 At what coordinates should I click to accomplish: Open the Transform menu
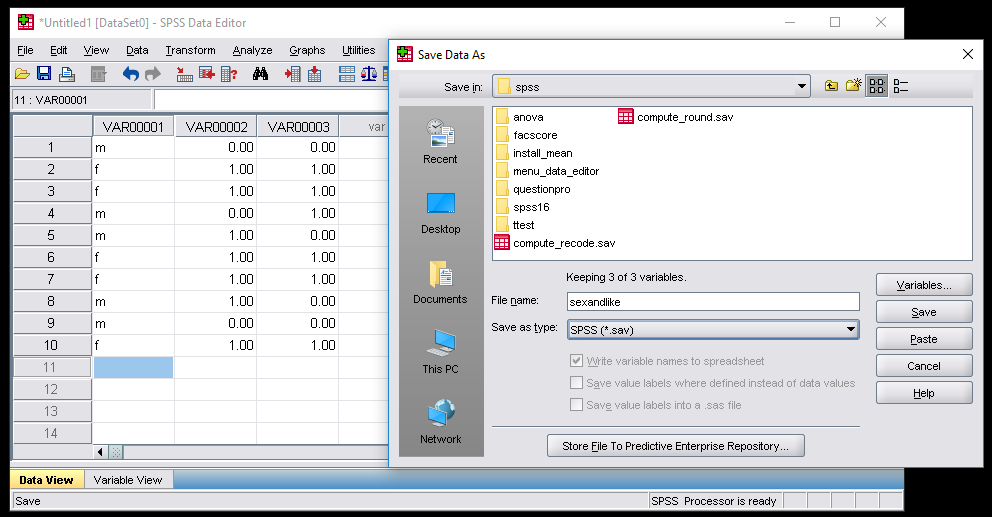[190, 50]
